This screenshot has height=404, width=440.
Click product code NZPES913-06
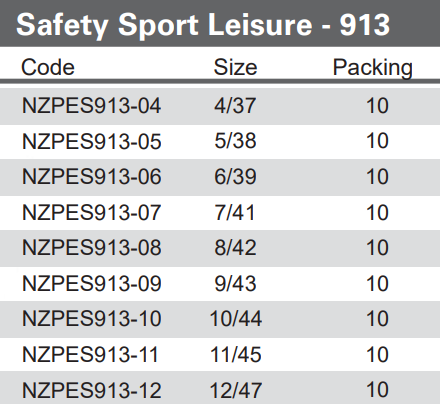[91, 177]
